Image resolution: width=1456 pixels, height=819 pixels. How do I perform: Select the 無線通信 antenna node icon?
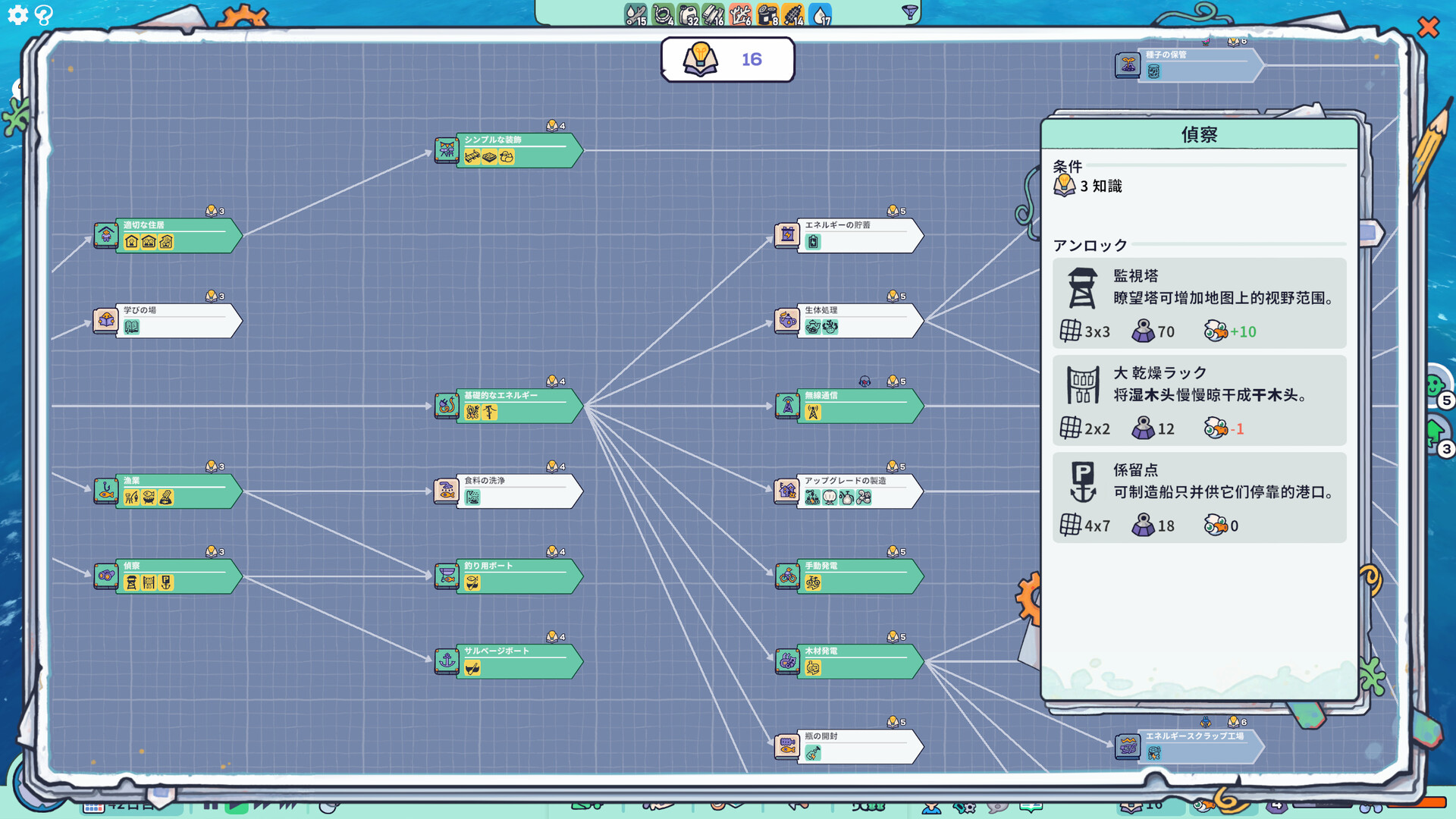tap(788, 406)
